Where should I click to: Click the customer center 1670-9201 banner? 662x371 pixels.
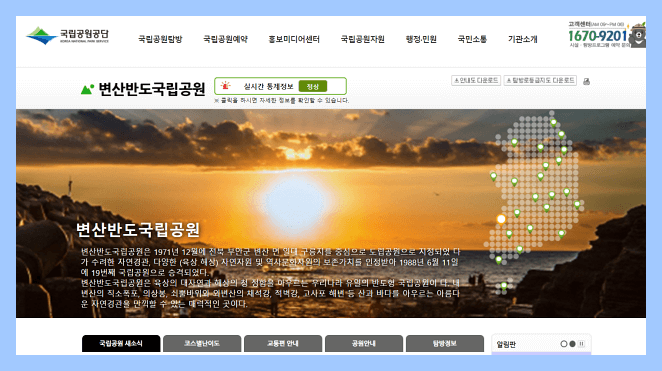(x=597, y=35)
